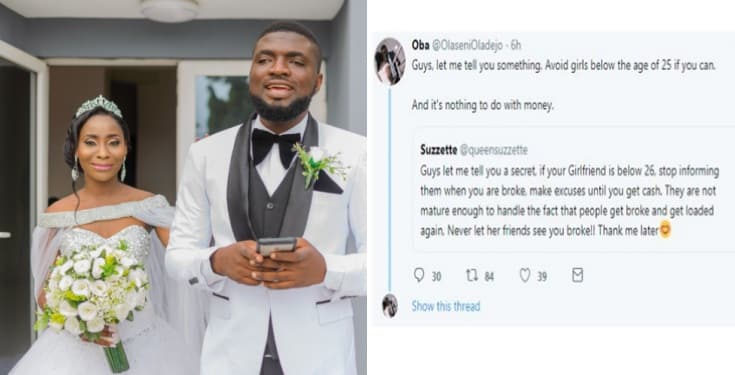Click the 6h tweet timestamp

[516, 45]
